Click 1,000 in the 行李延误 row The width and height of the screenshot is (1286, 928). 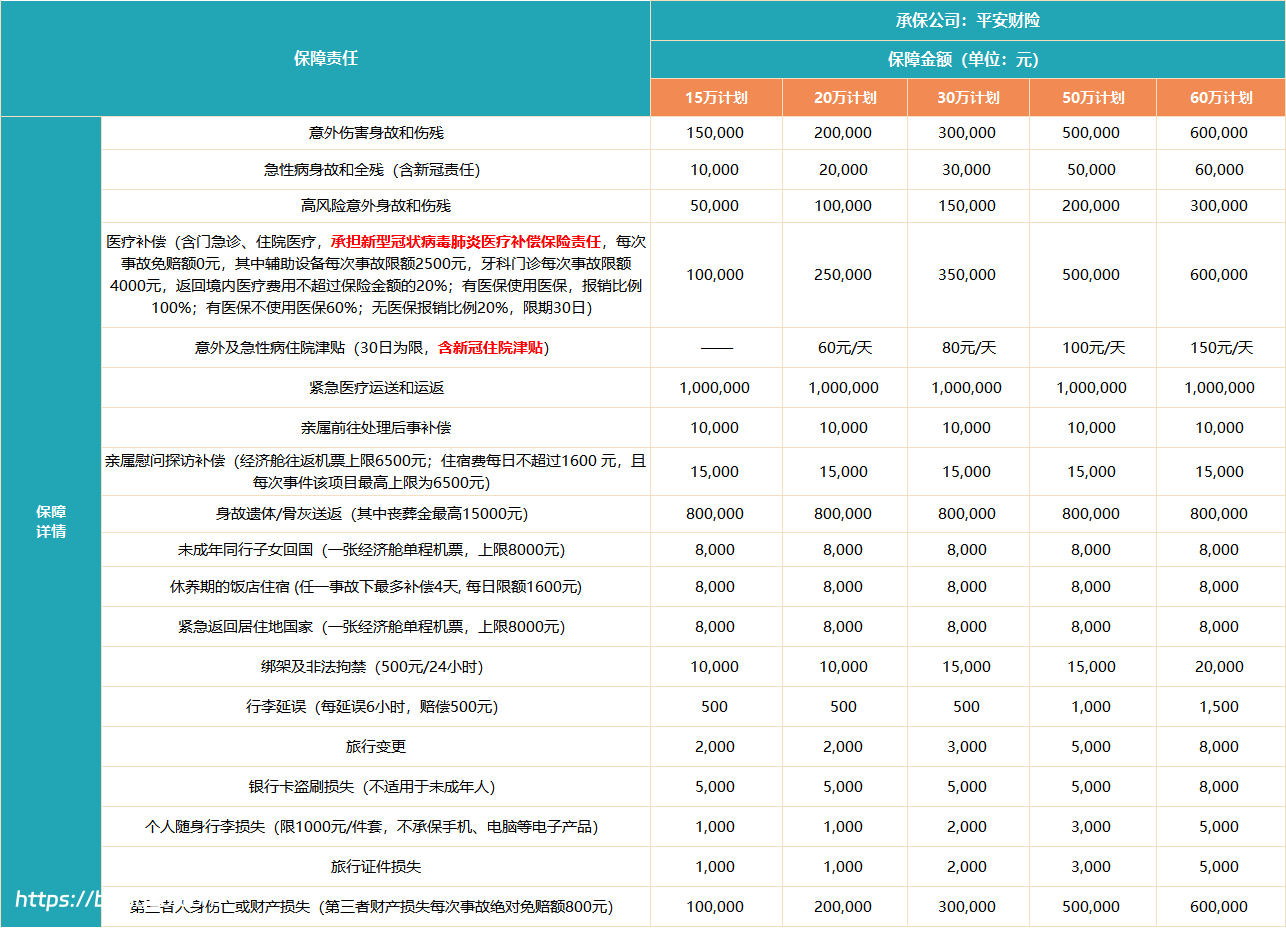1091,706
